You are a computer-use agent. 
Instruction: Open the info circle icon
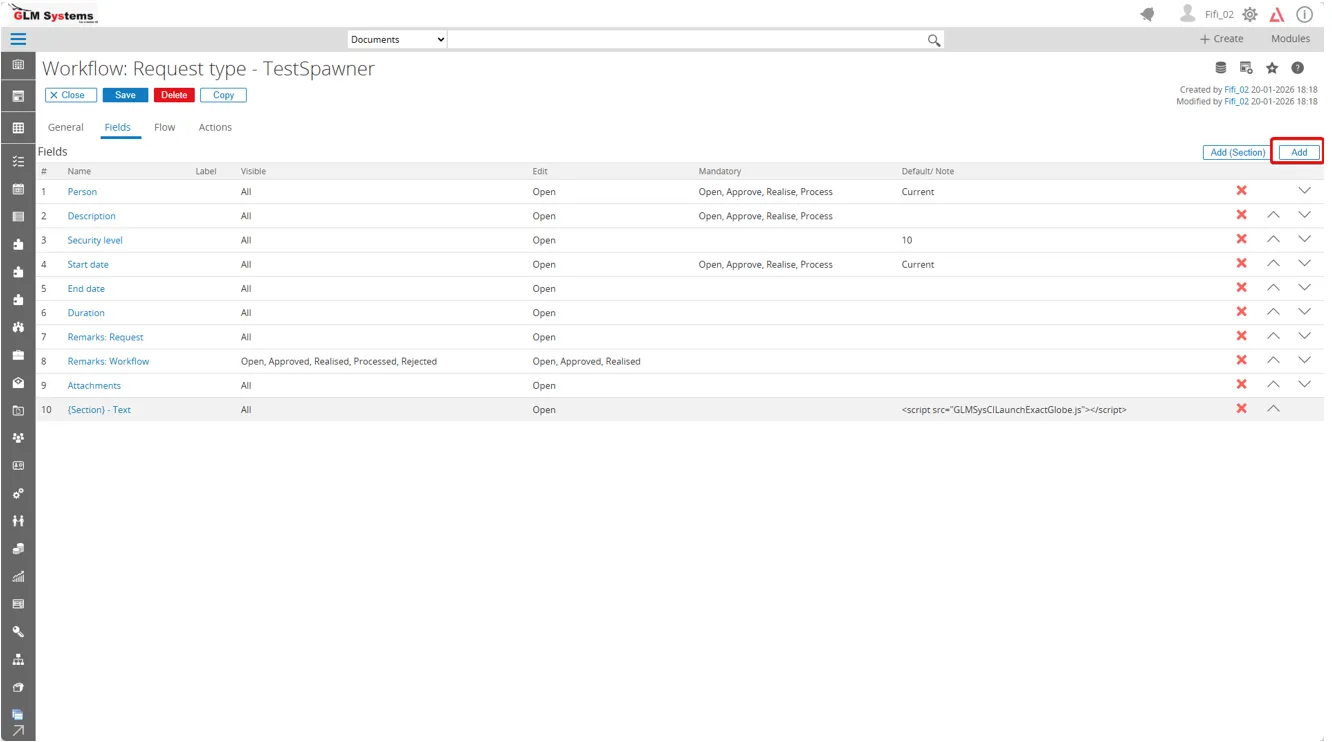point(1304,15)
